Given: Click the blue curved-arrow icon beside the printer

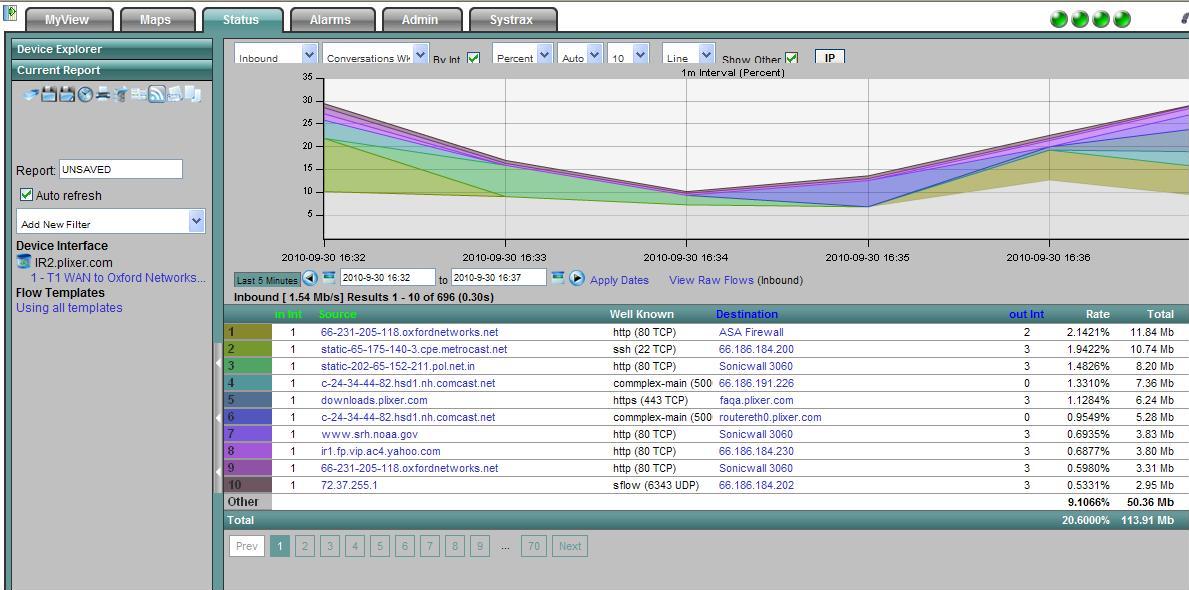Looking at the screenshot, I should 121,94.
